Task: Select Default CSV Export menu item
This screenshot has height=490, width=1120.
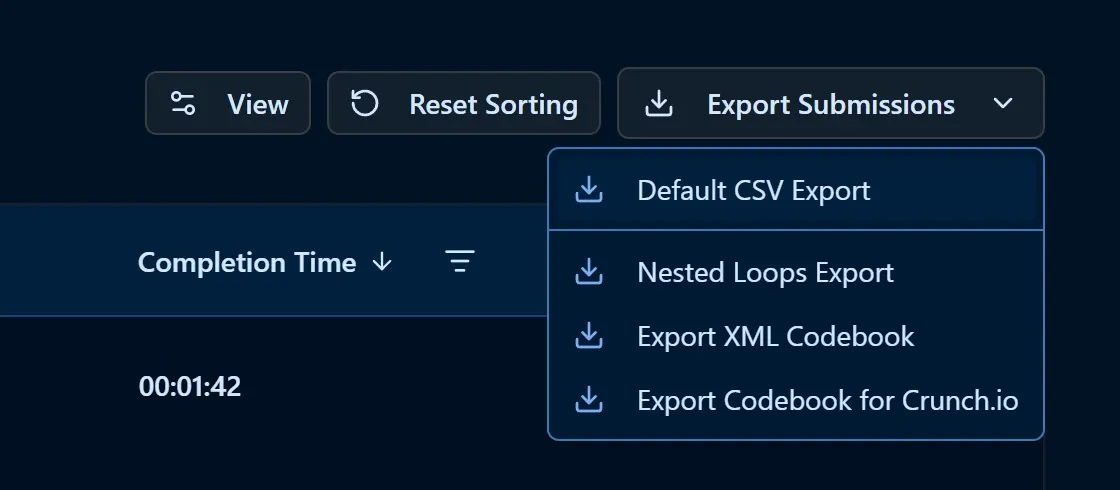Action: tap(796, 190)
